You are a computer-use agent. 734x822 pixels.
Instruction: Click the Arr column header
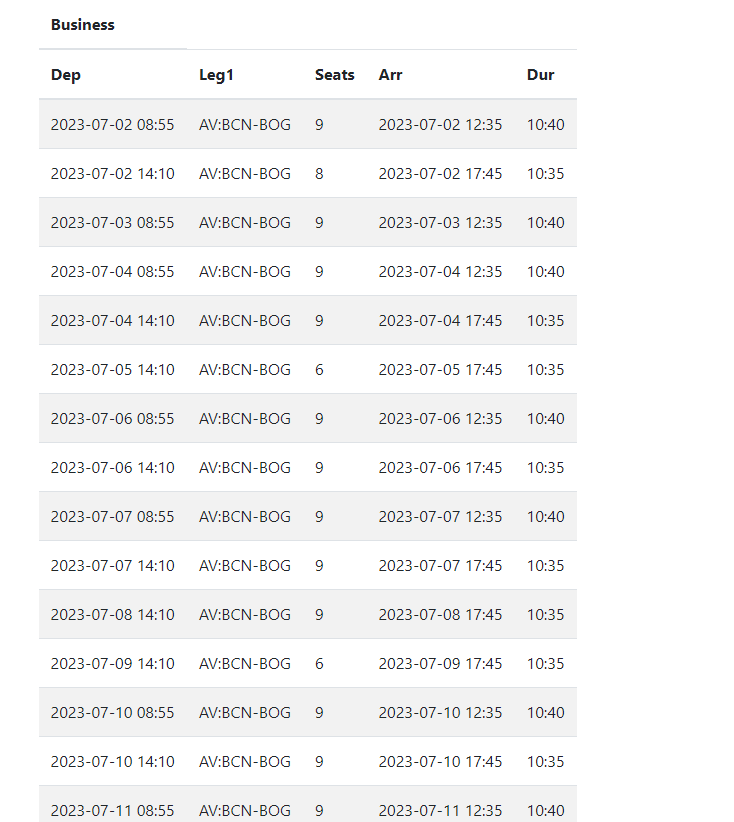pyautogui.click(x=390, y=75)
